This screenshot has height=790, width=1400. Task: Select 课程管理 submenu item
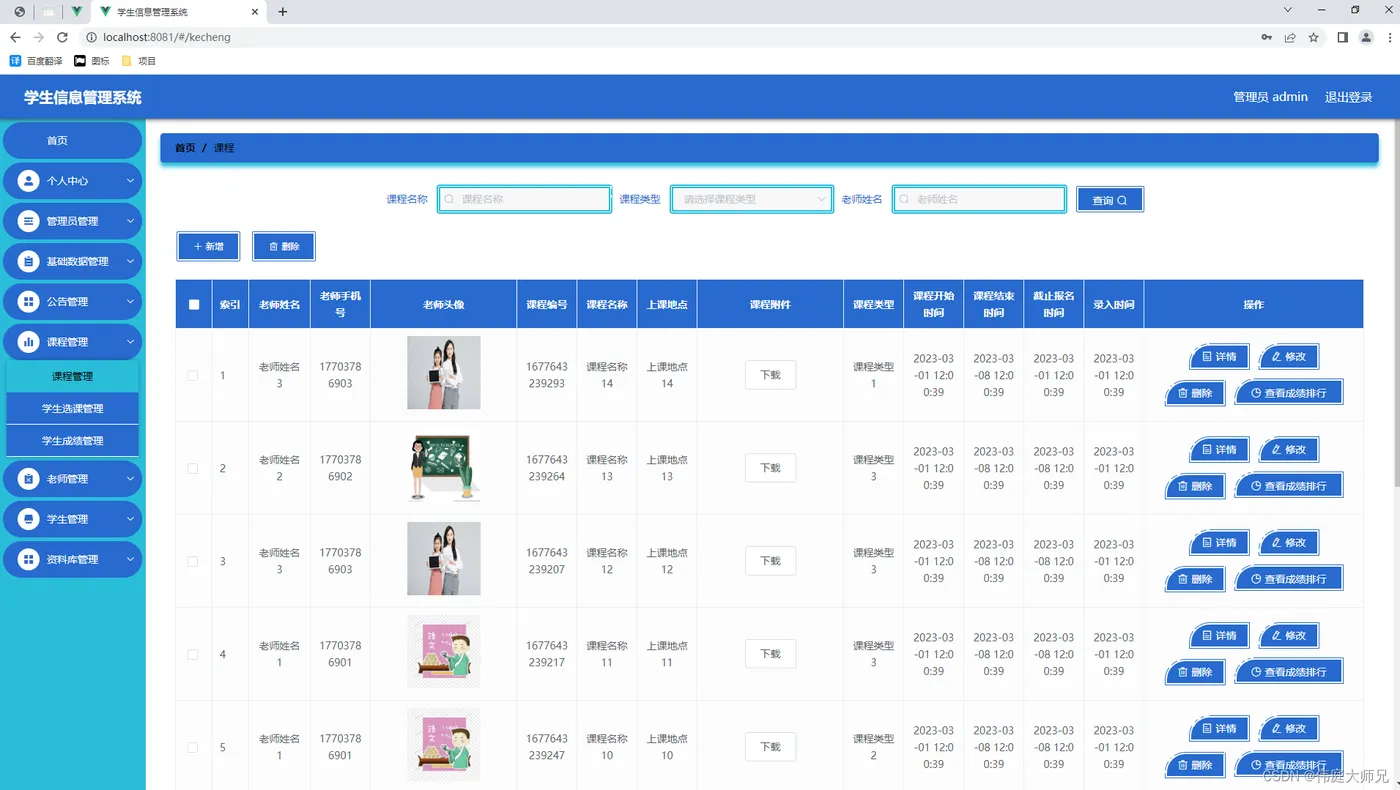[72, 377]
